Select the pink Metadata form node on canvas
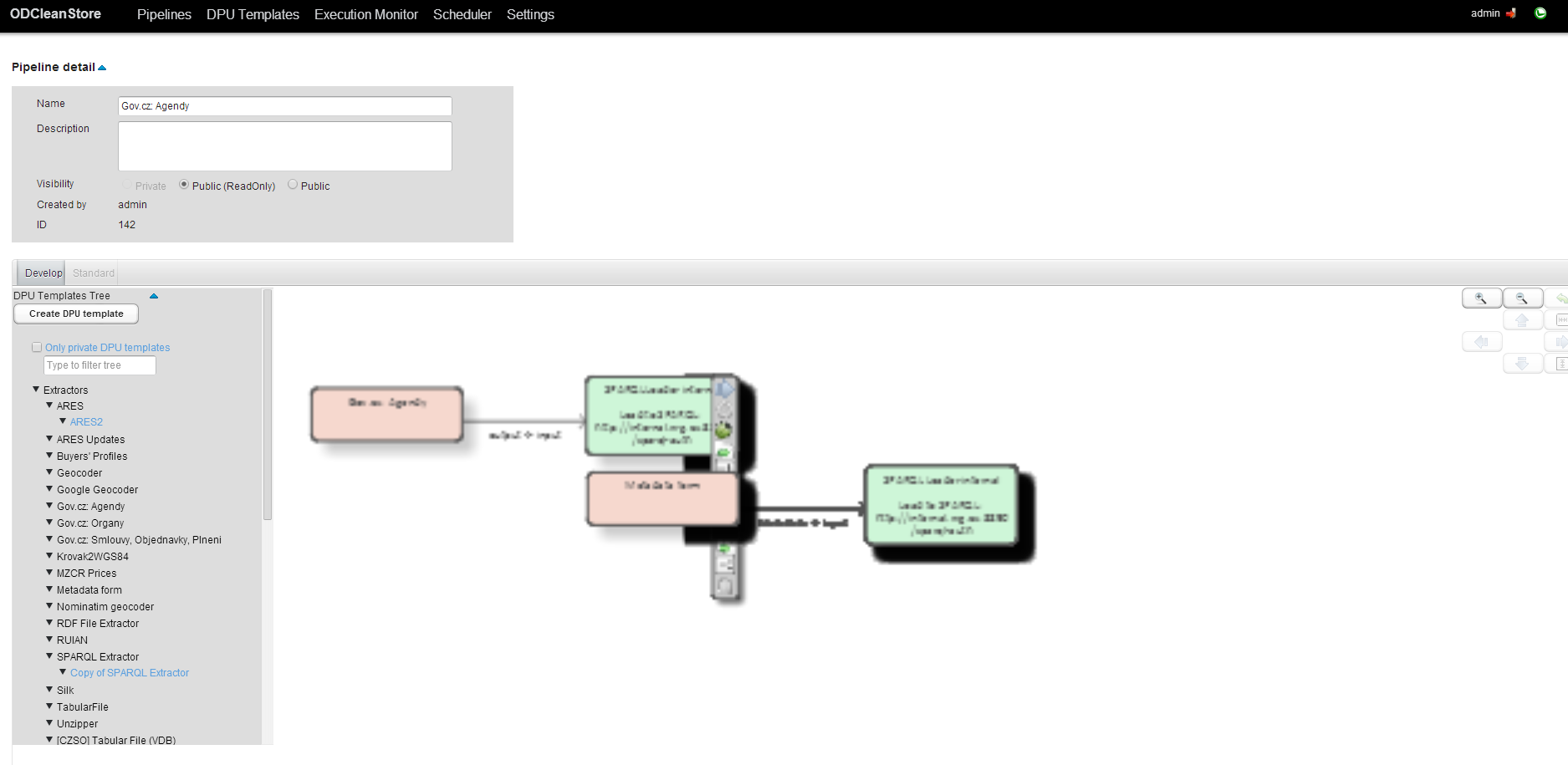Image resolution: width=1568 pixels, height=765 pixels. coord(662,499)
